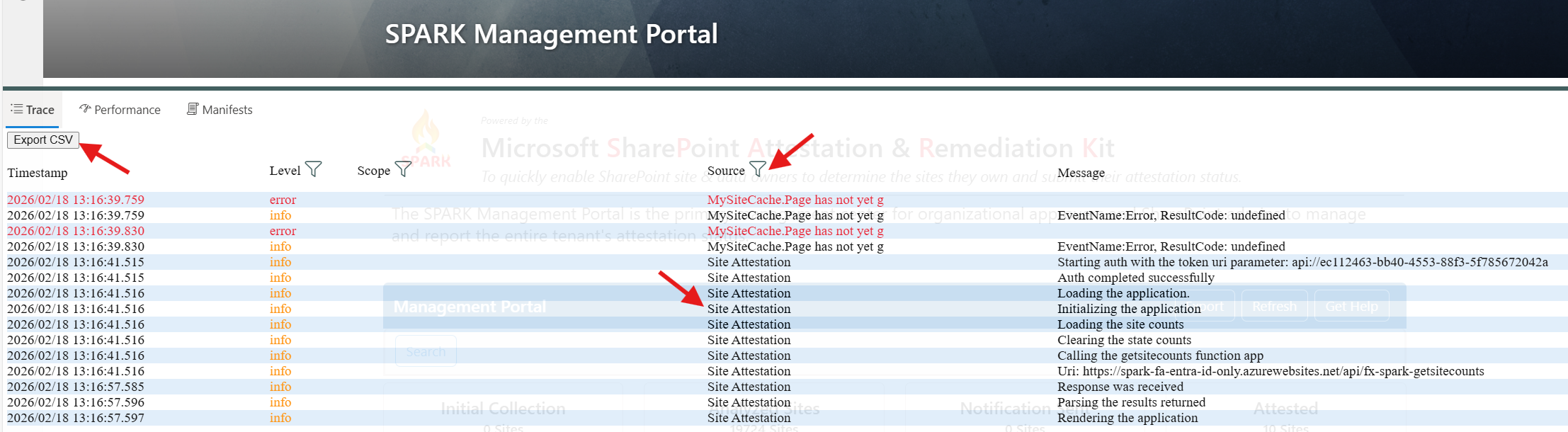Click the list icon on Trace tab
1568x432 pixels.
click(x=16, y=109)
